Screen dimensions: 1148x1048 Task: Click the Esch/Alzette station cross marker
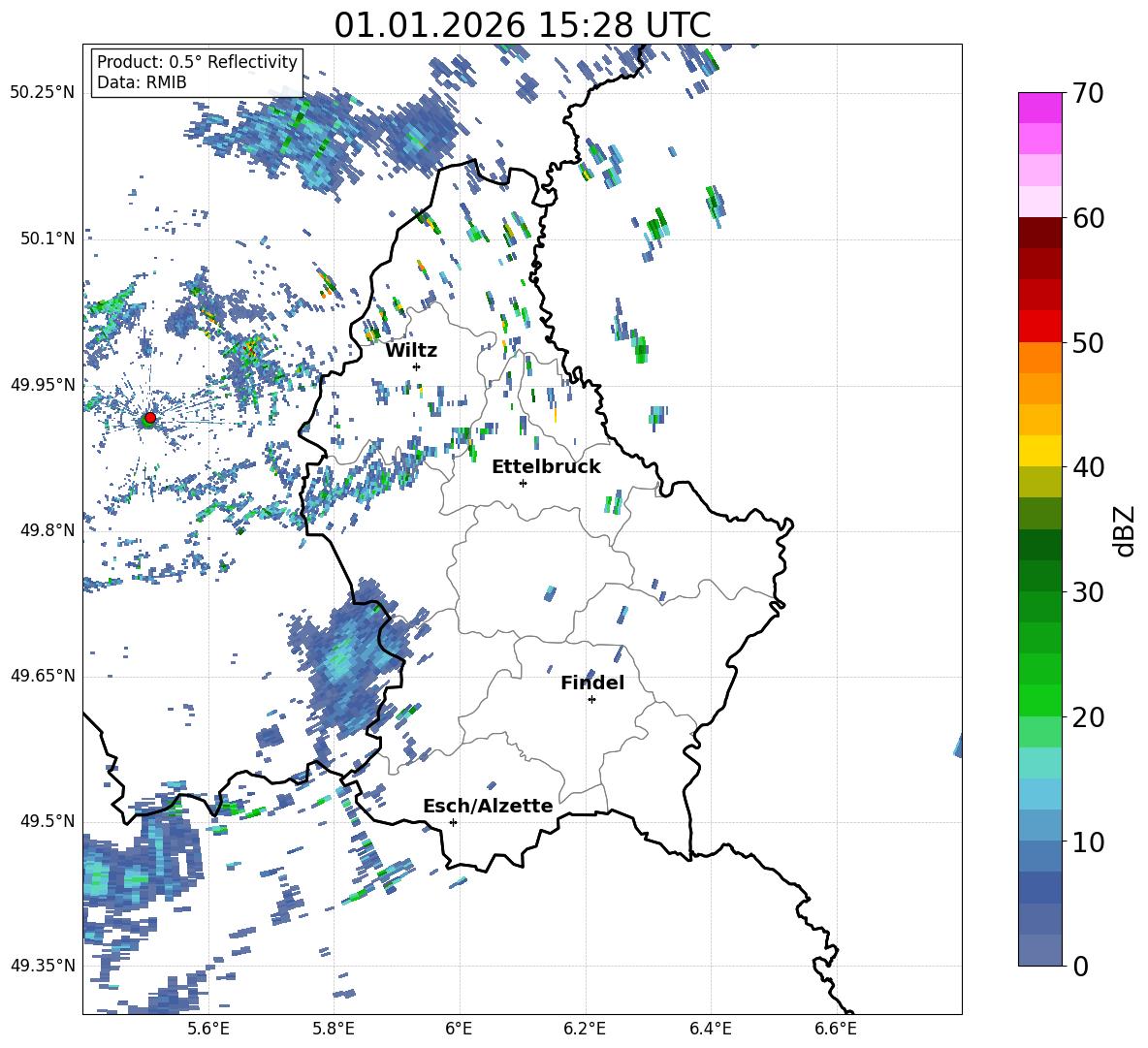point(453,822)
